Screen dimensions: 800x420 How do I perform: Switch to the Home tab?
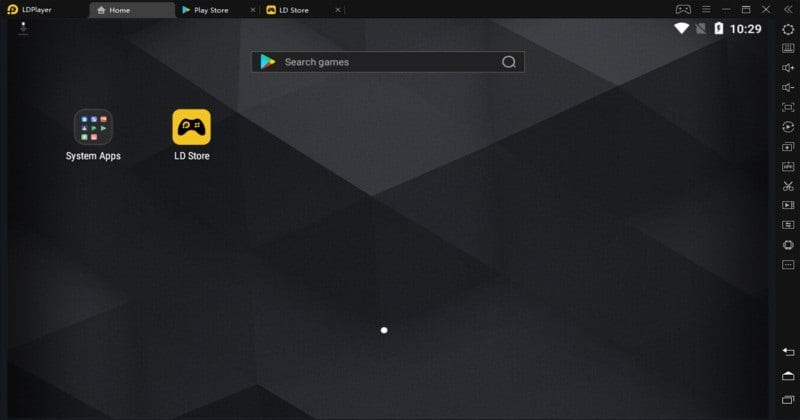132,10
